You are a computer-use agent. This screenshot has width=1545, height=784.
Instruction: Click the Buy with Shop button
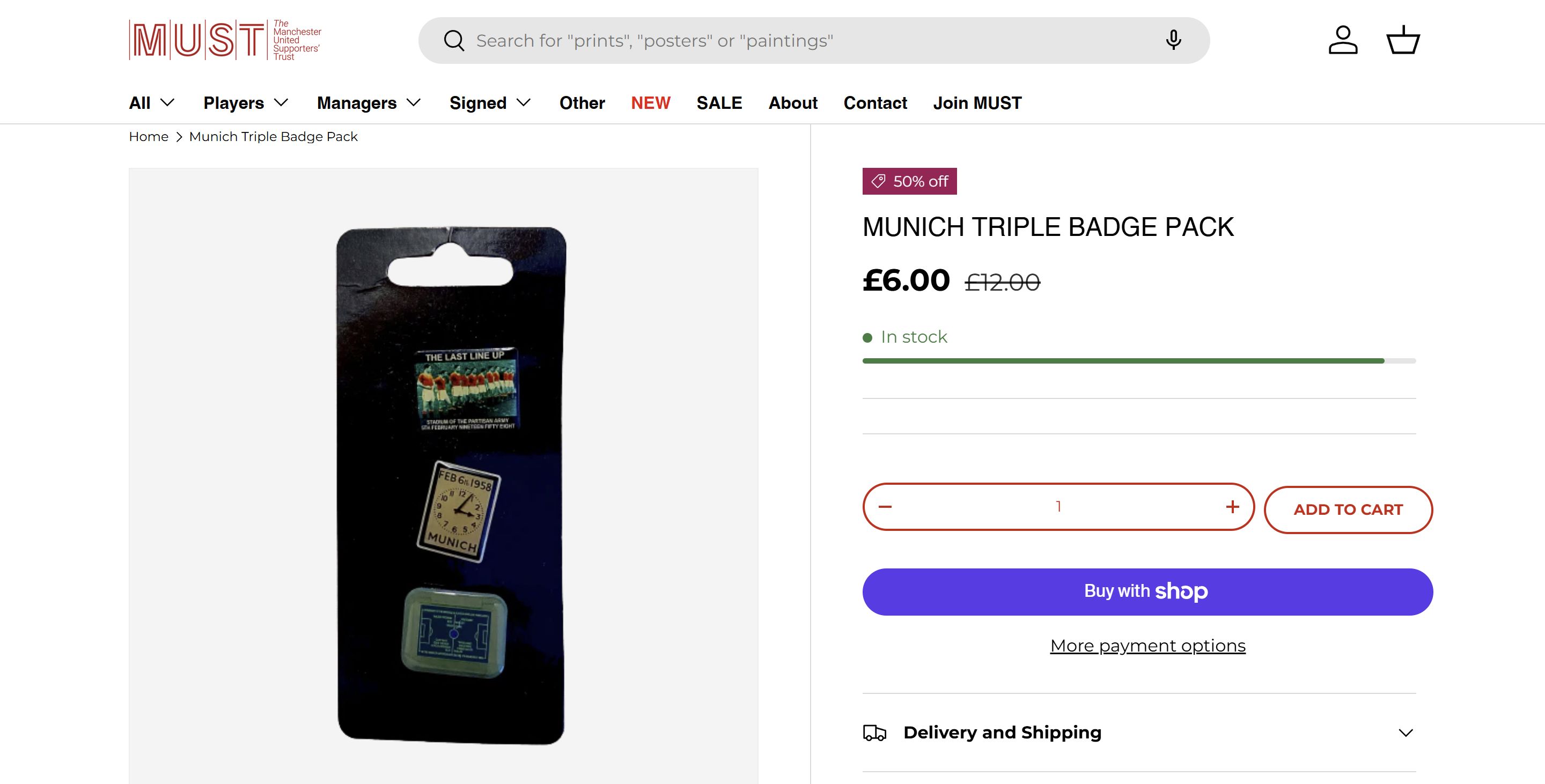point(1147,591)
